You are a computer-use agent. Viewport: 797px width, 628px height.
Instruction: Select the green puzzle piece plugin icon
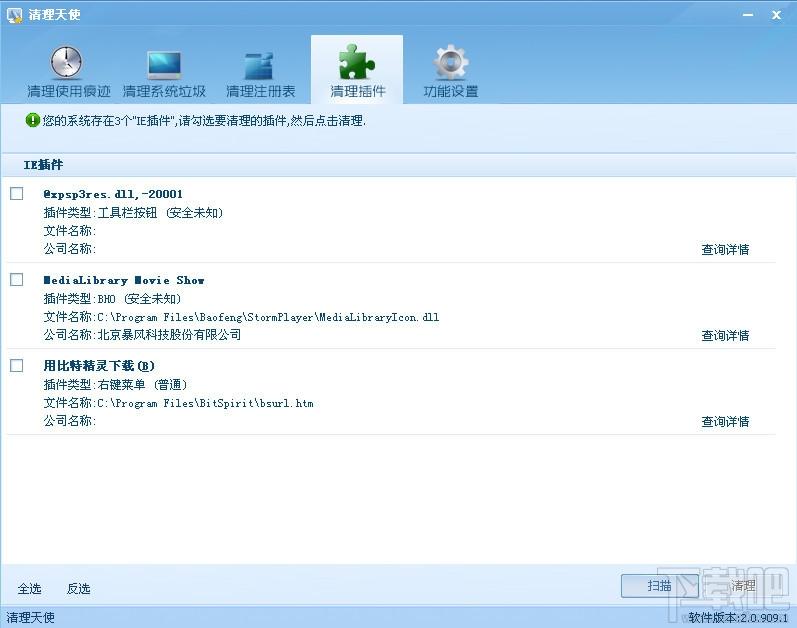coord(357,62)
